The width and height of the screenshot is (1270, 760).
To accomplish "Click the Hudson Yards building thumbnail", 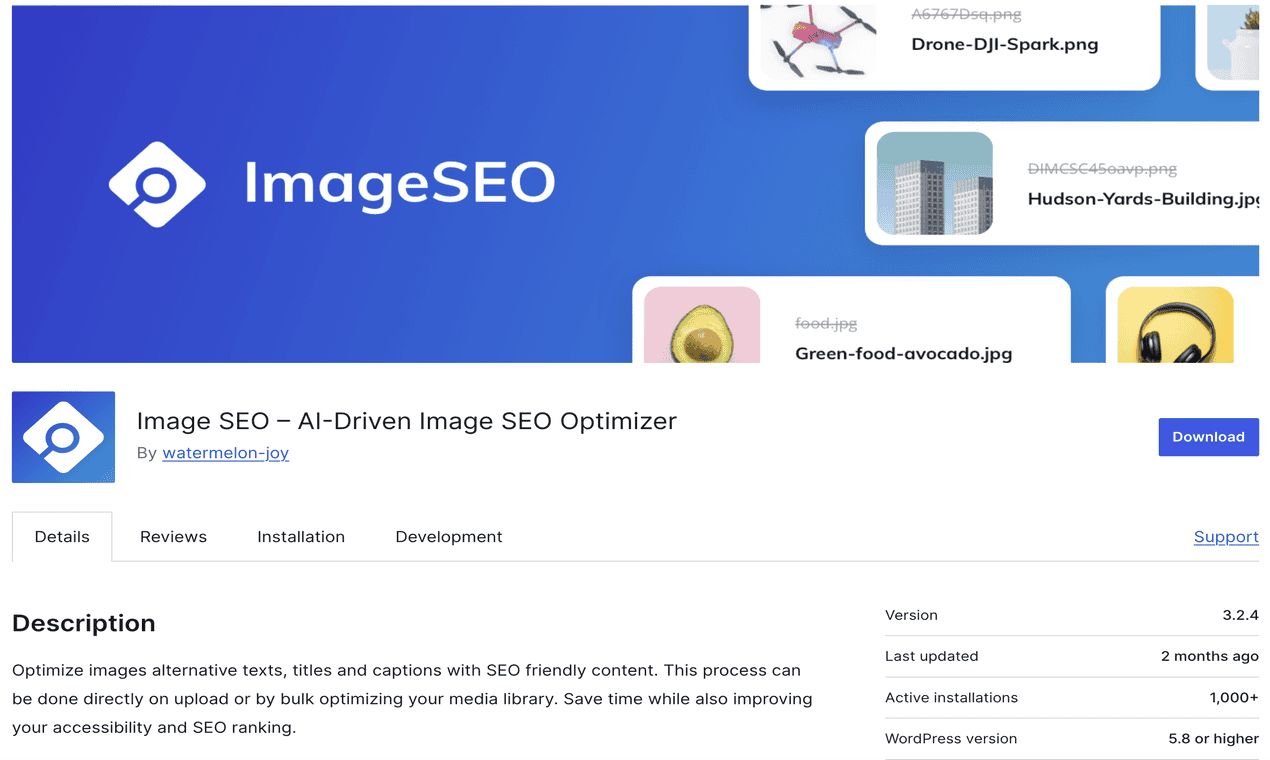I will pos(935,184).
